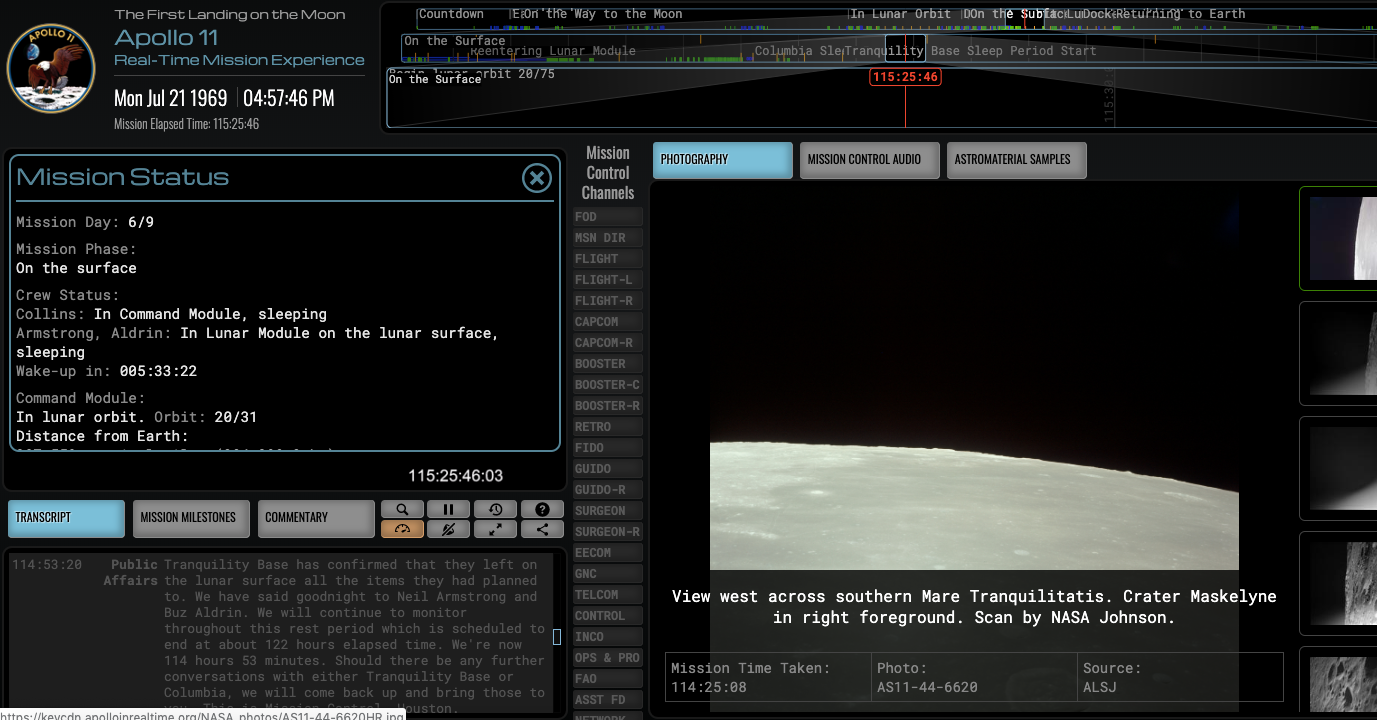Image resolution: width=1377 pixels, height=720 pixels.
Task: Open the help question mark button
Action: point(542,509)
